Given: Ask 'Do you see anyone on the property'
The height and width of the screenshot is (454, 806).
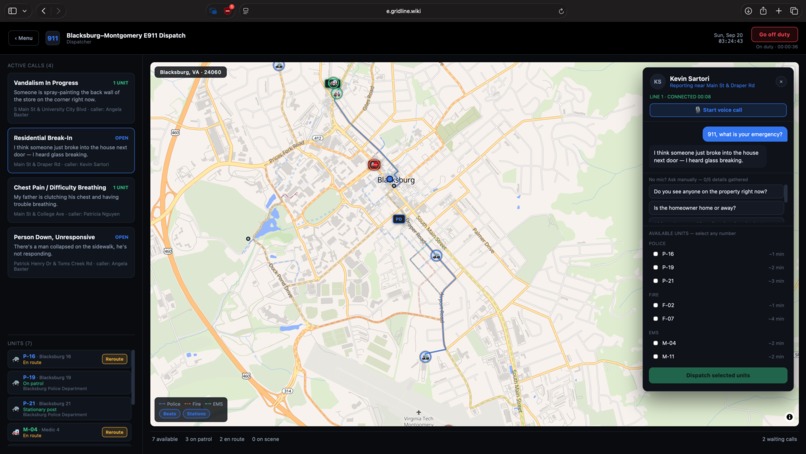Looking at the screenshot, I should tap(716, 192).
